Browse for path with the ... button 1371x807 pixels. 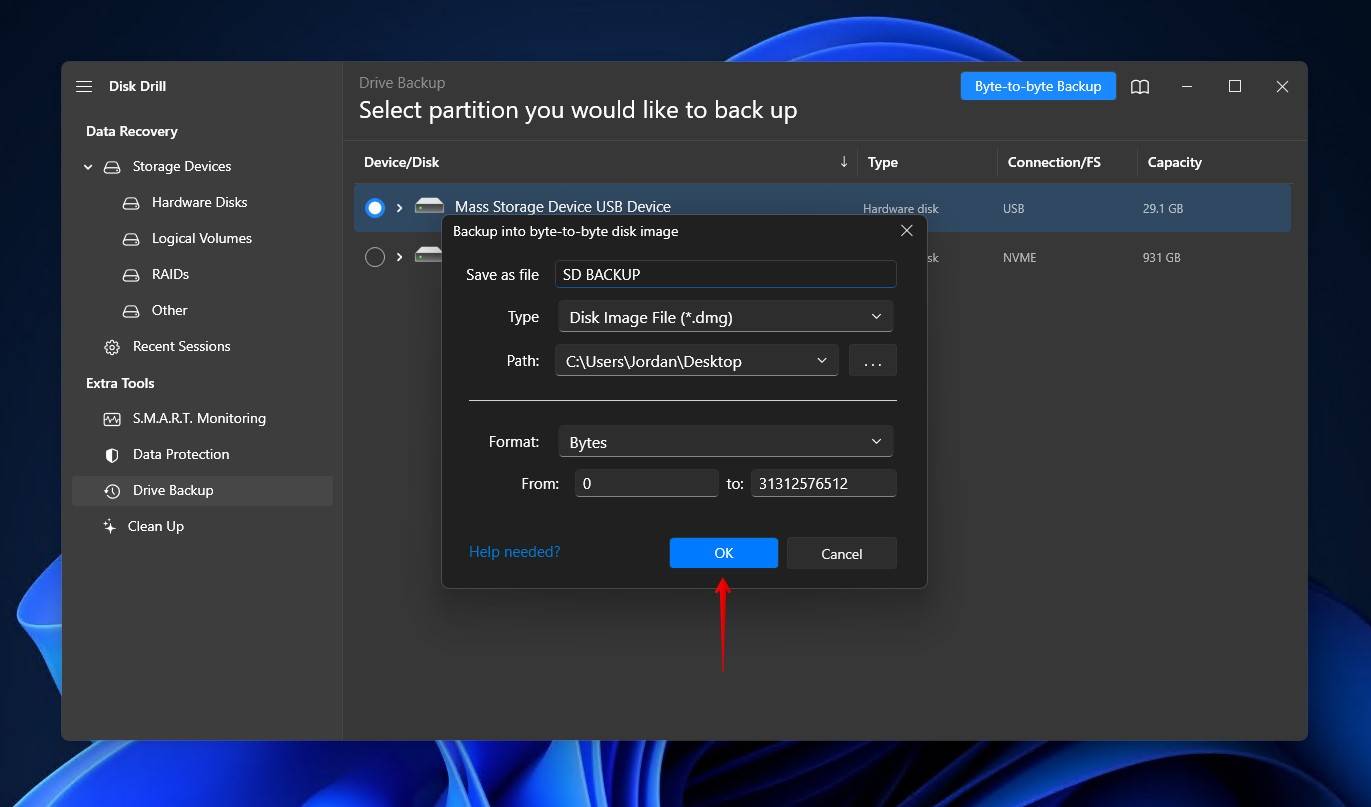[873, 361]
